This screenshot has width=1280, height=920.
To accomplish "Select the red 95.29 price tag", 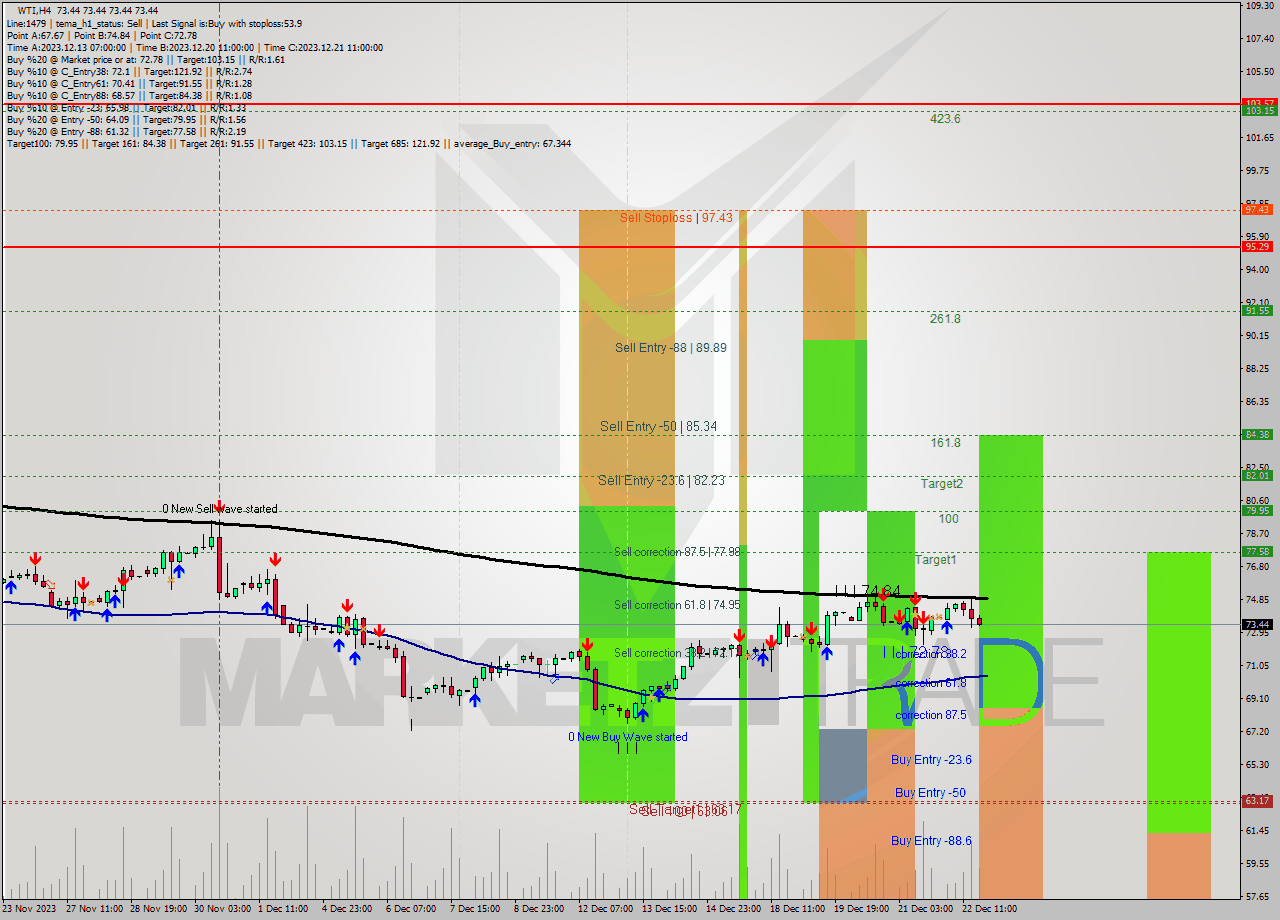I will [x=1258, y=246].
